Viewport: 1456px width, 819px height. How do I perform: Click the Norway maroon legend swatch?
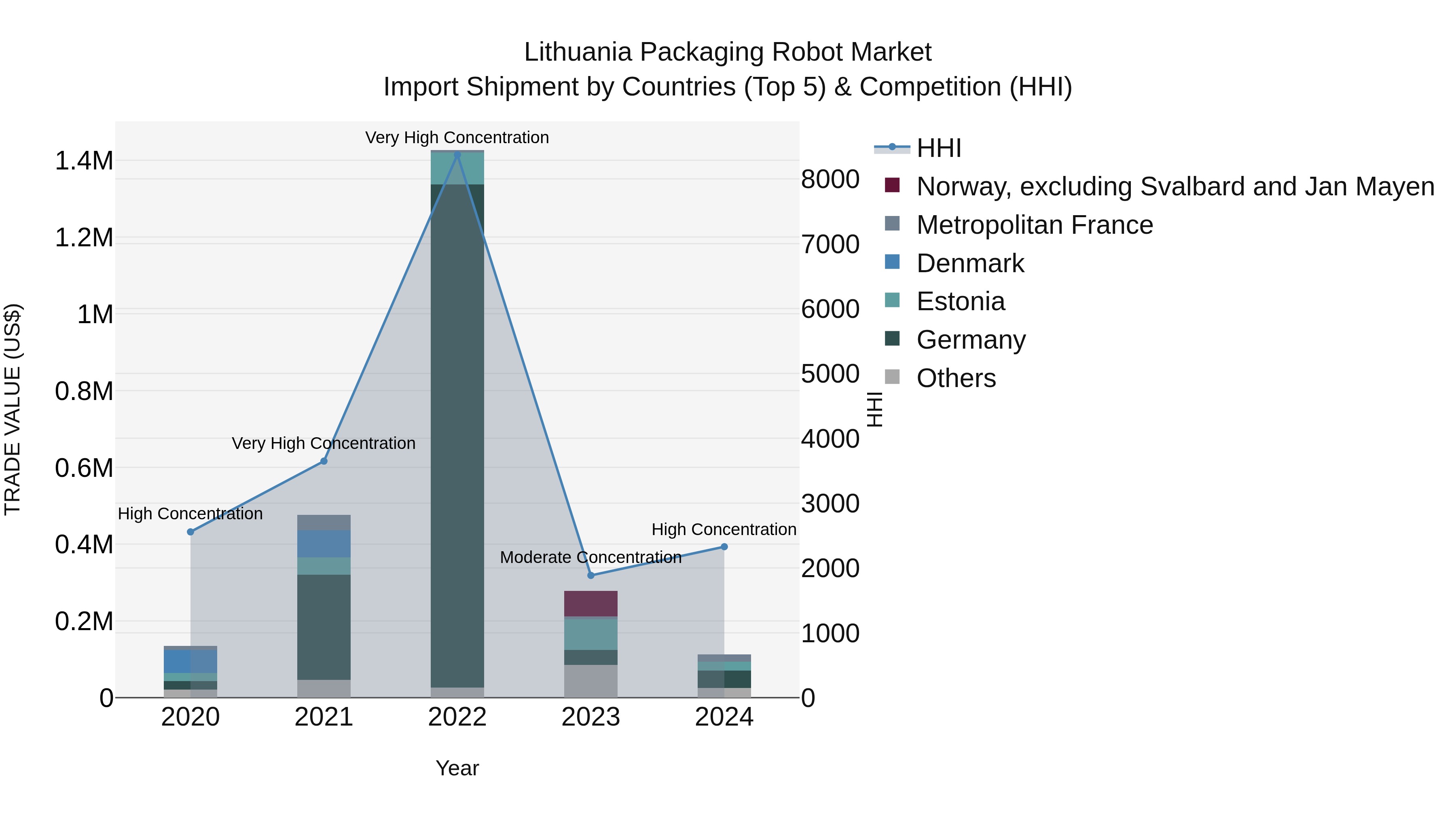click(x=892, y=185)
